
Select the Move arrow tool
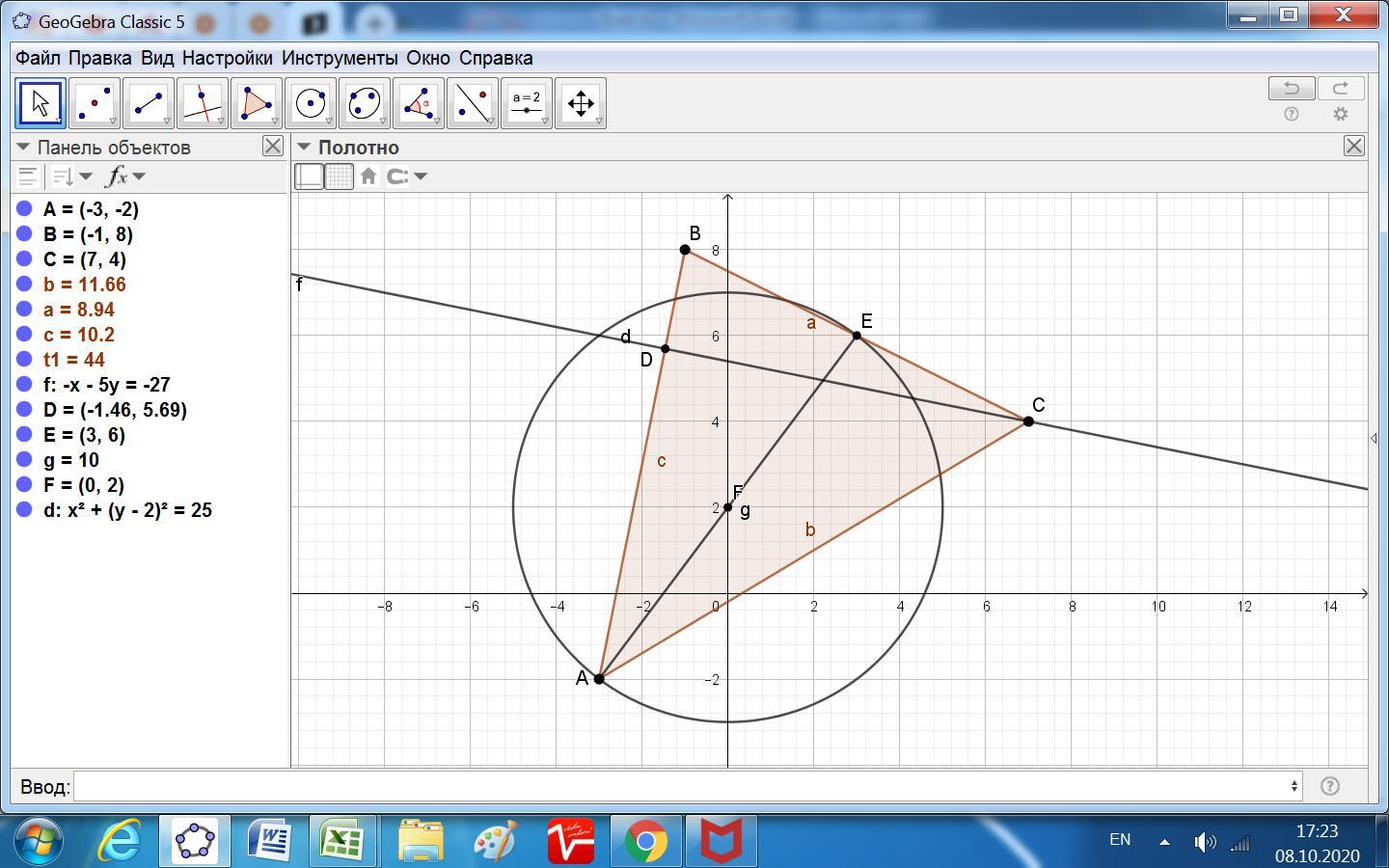(x=41, y=103)
